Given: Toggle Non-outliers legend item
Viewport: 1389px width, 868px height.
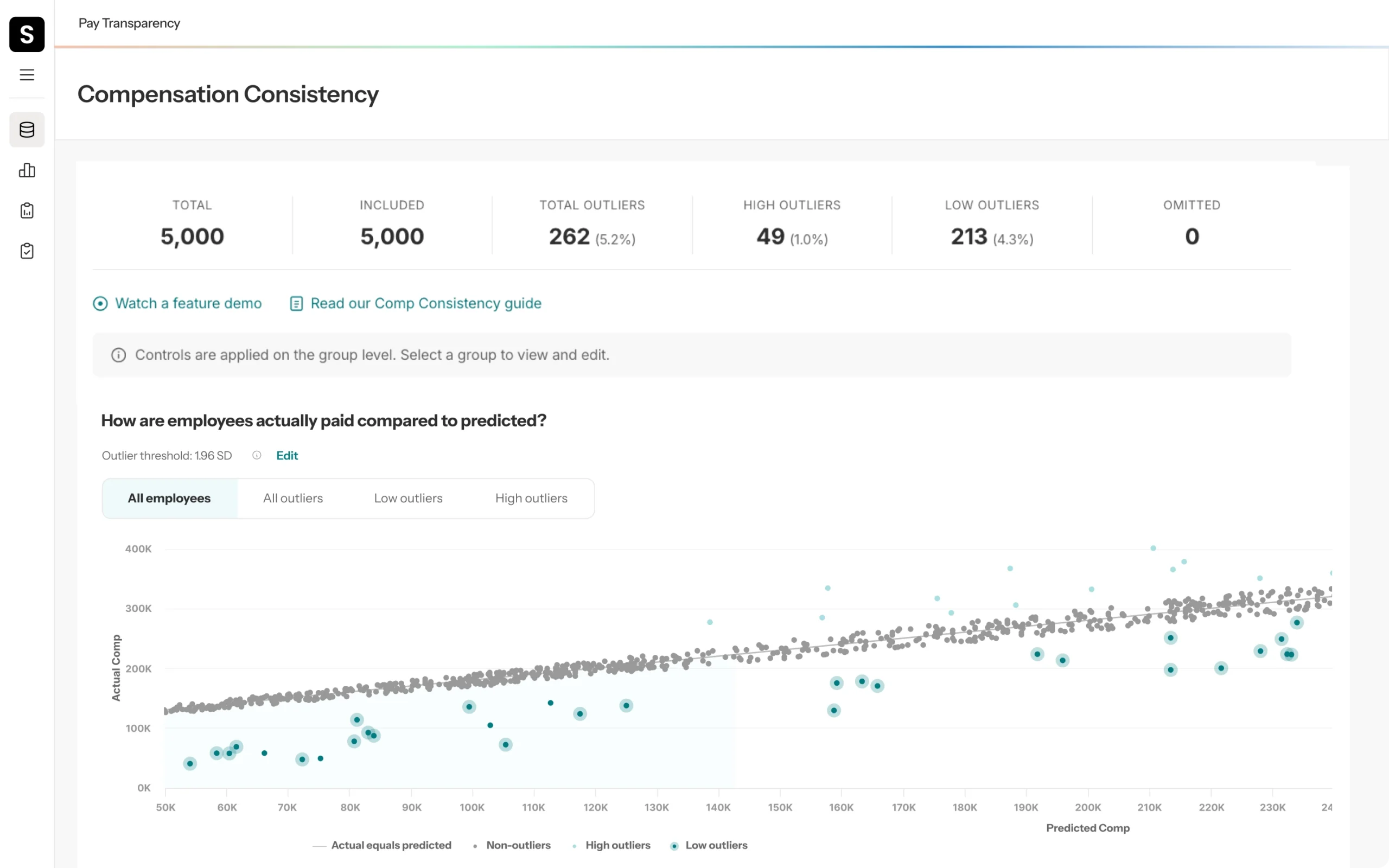Looking at the screenshot, I should click(x=512, y=845).
